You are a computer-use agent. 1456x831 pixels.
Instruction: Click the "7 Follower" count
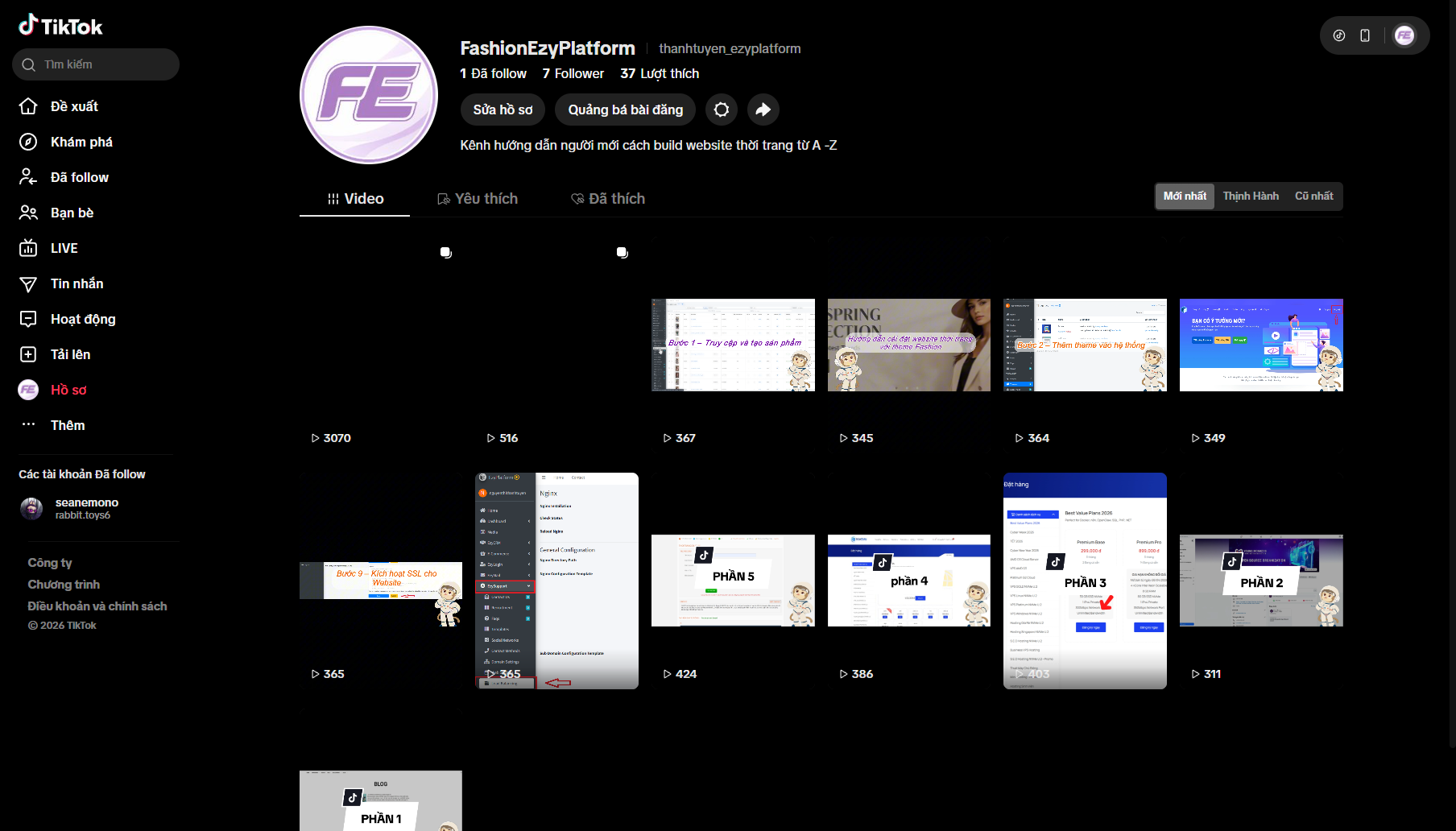(573, 73)
